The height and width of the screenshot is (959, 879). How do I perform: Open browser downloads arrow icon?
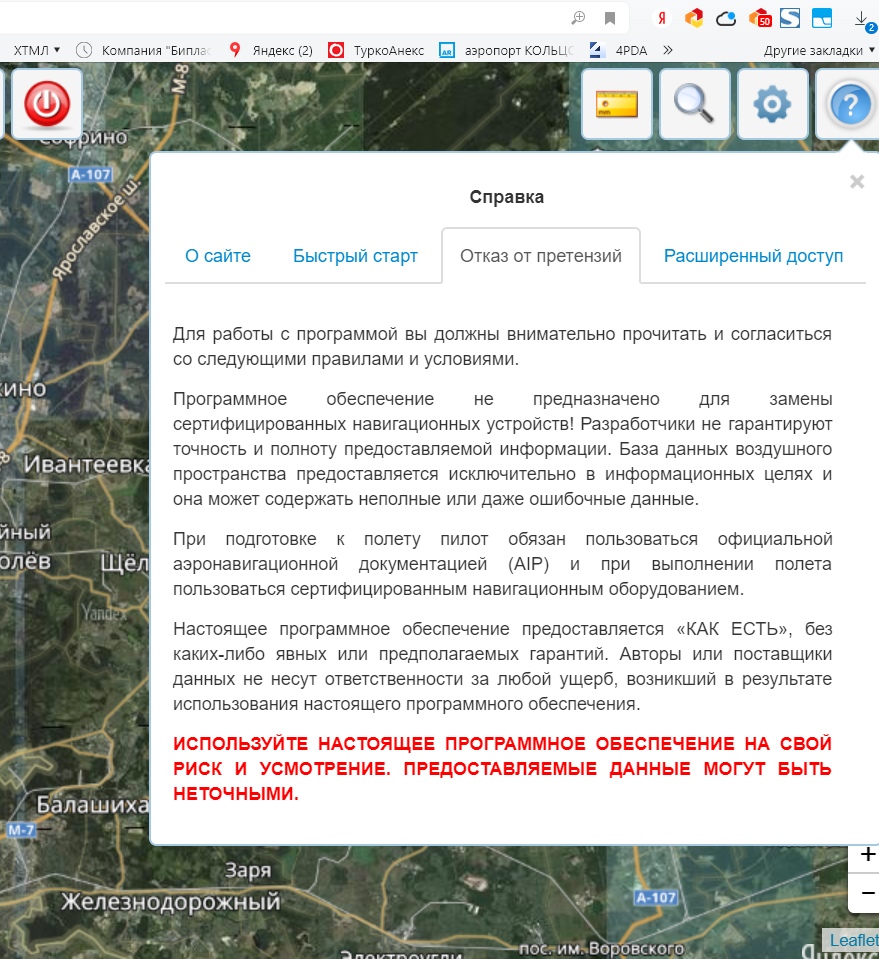coord(861,18)
